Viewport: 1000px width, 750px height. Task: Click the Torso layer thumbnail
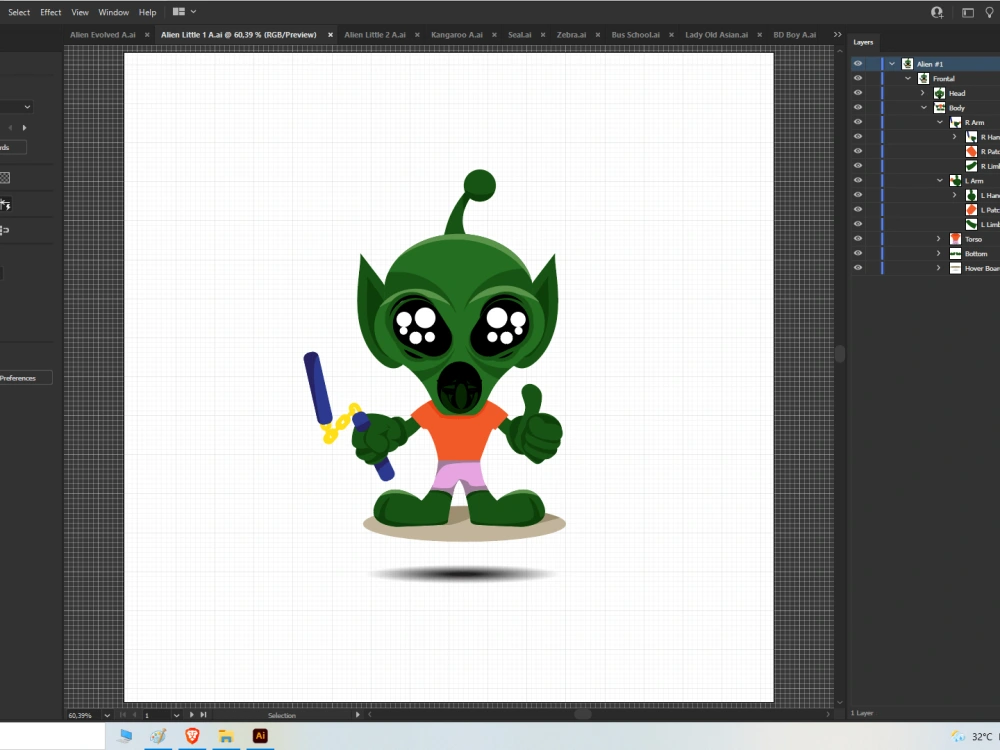955,239
